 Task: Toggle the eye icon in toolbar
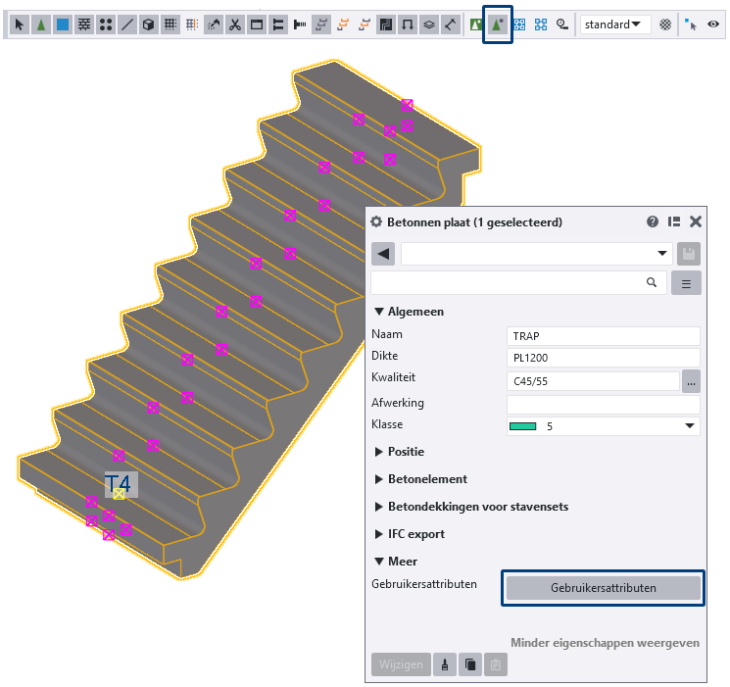click(714, 24)
